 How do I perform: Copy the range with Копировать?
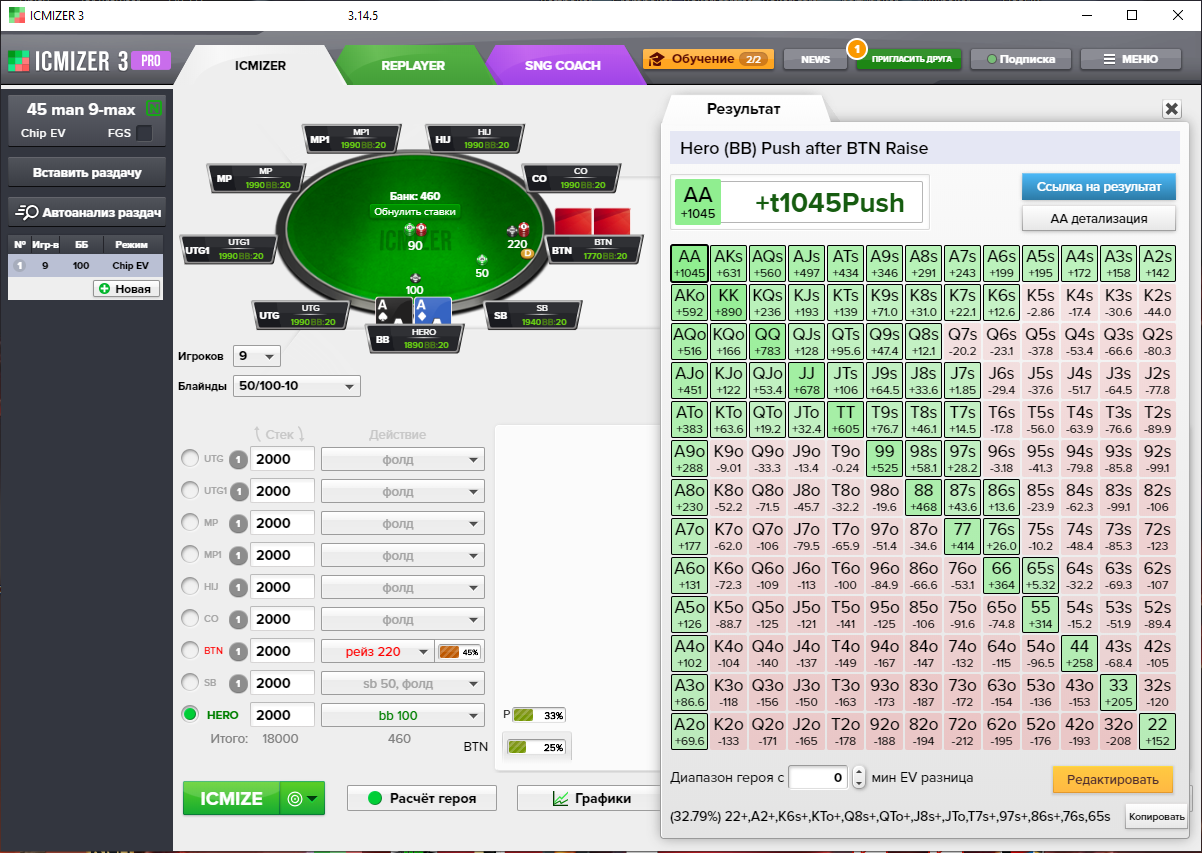1155,816
